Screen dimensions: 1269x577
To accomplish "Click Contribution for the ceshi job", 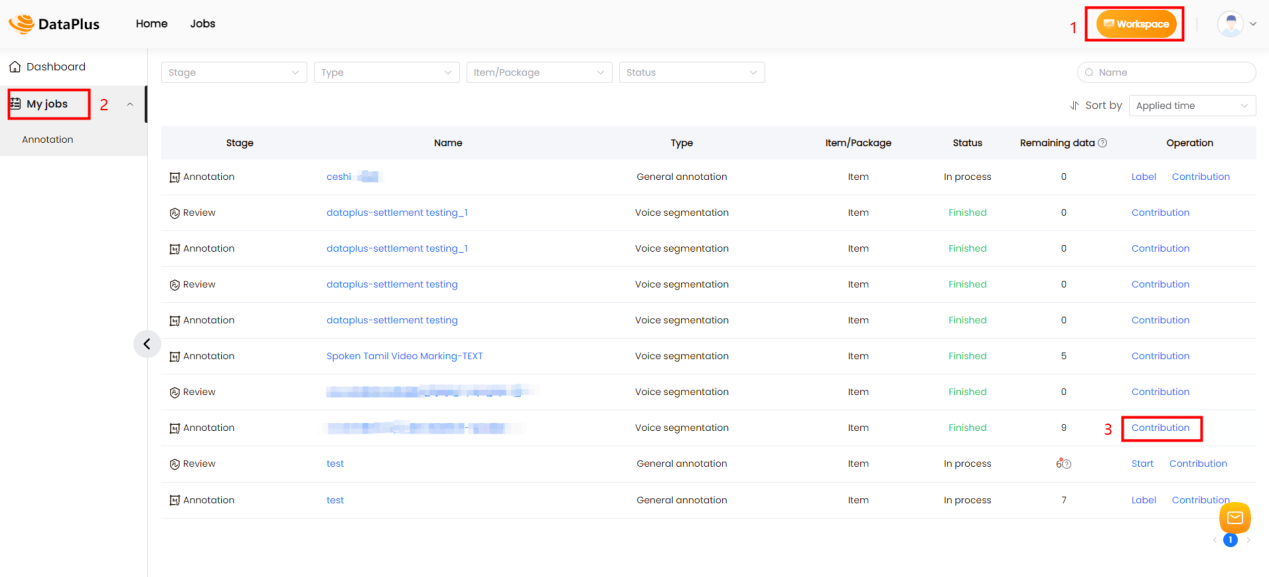I will (1201, 177).
